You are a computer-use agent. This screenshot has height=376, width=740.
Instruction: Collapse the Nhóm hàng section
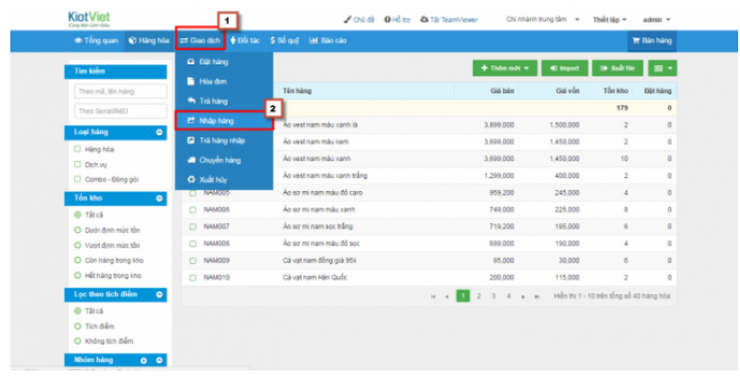[x=159, y=361]
